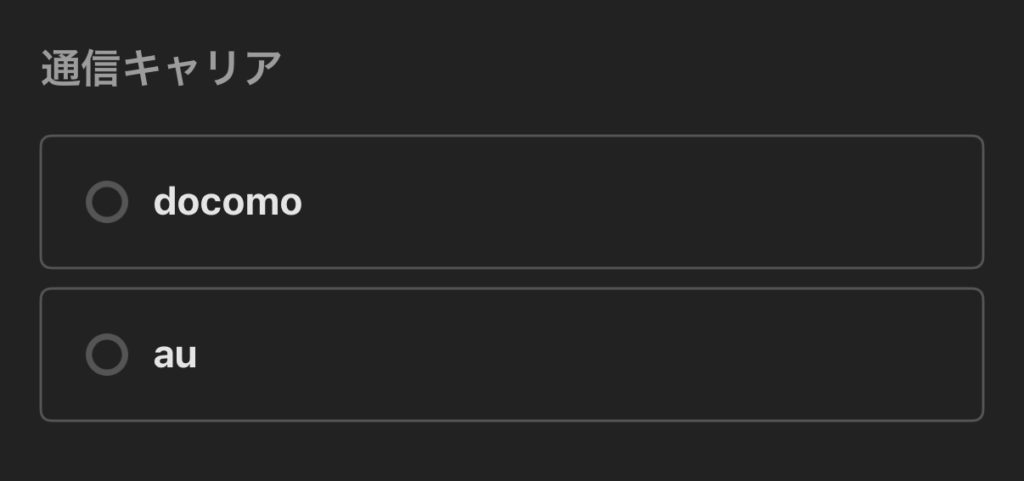Click the au label text

(x=175, y=355)
